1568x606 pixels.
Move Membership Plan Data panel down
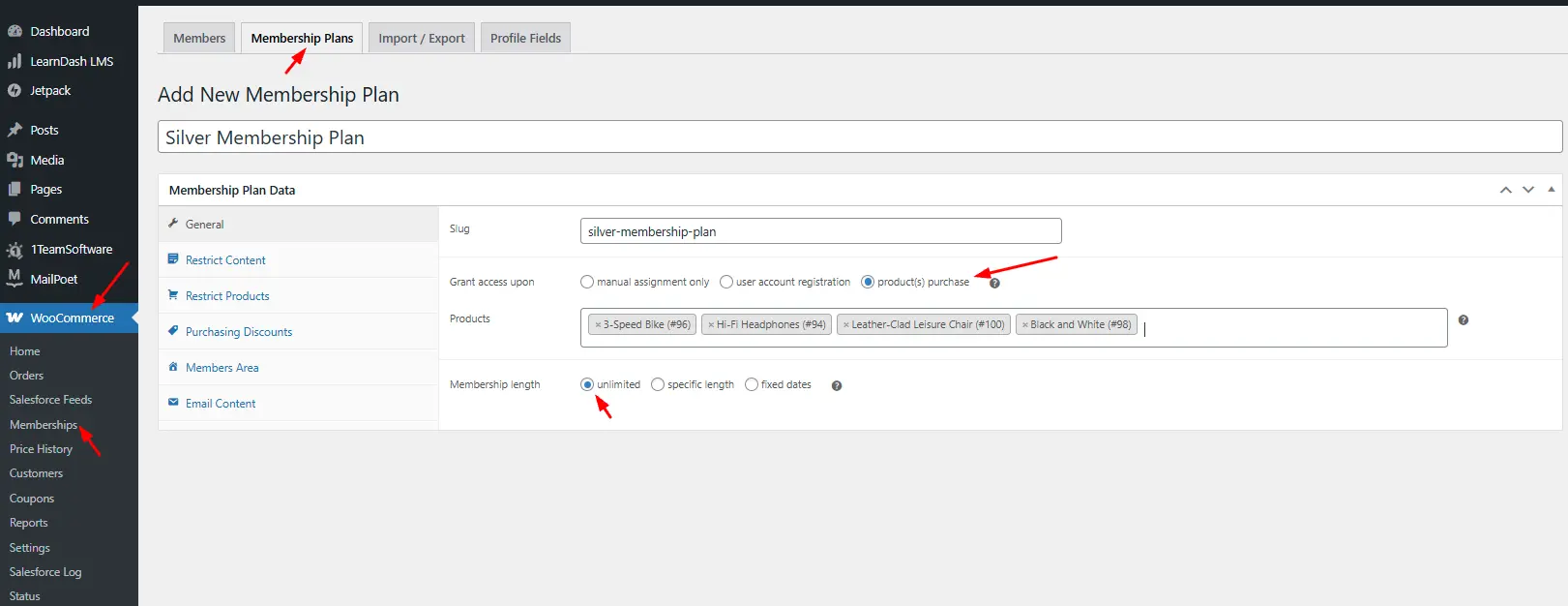point(1528,190)
